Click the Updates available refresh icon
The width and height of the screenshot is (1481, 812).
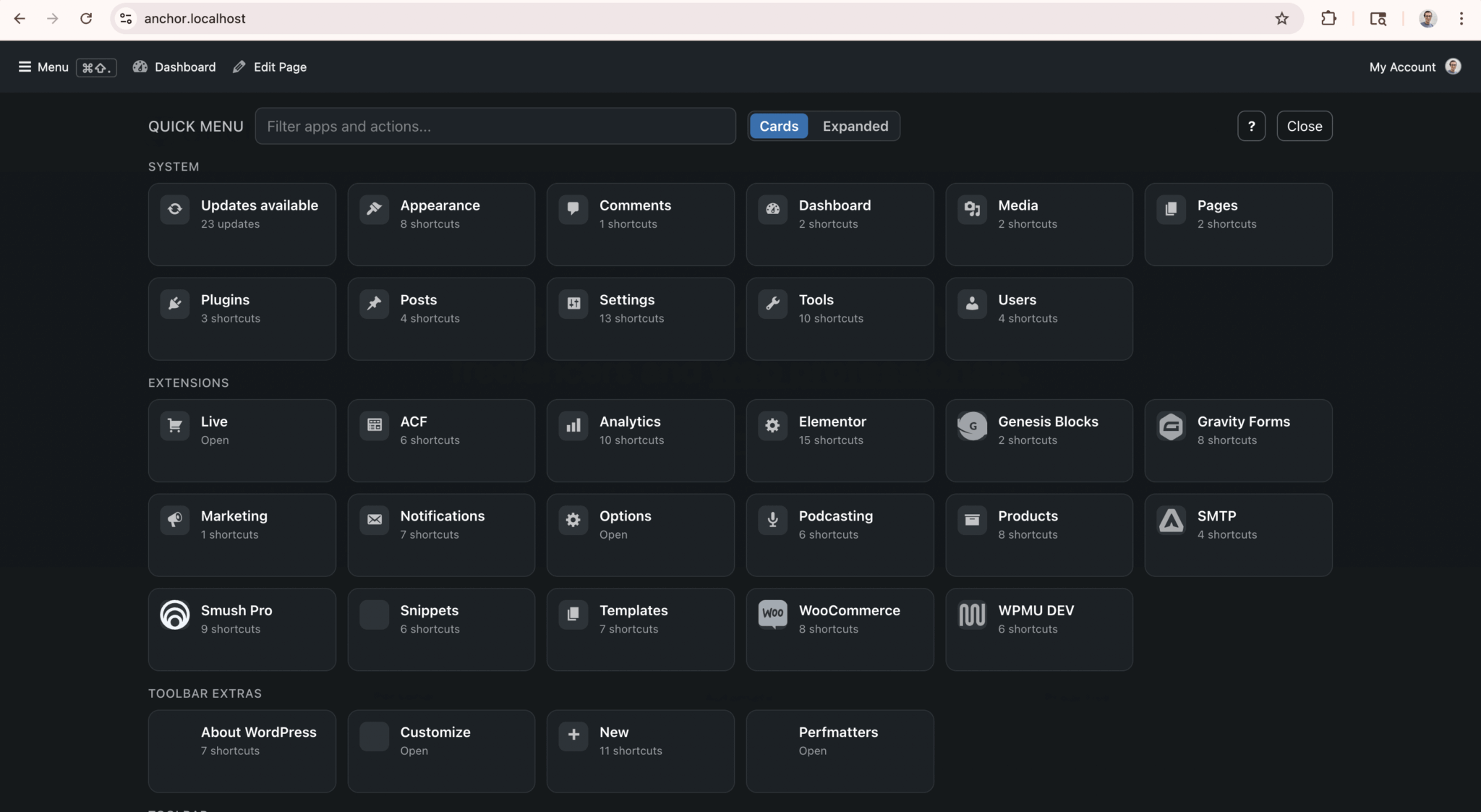(x=175, y=209)
